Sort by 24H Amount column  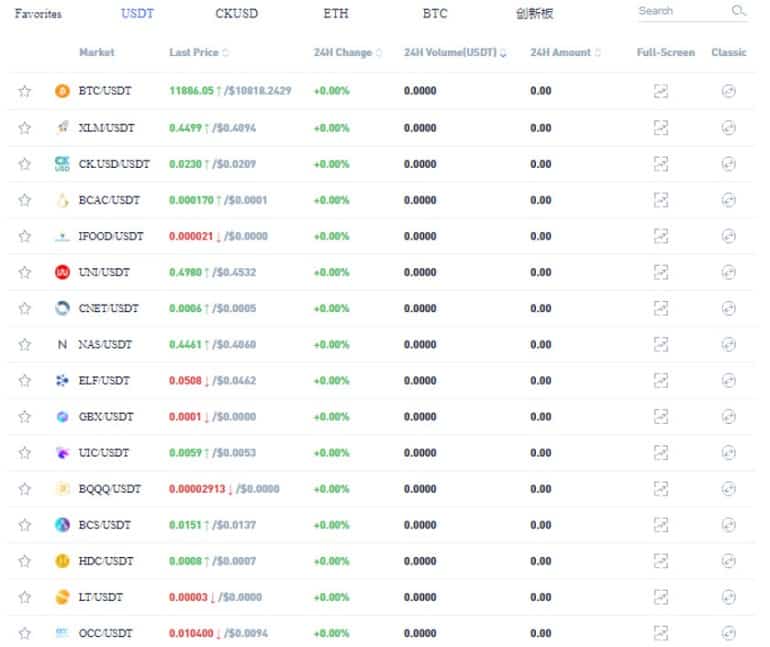(565, 52)
